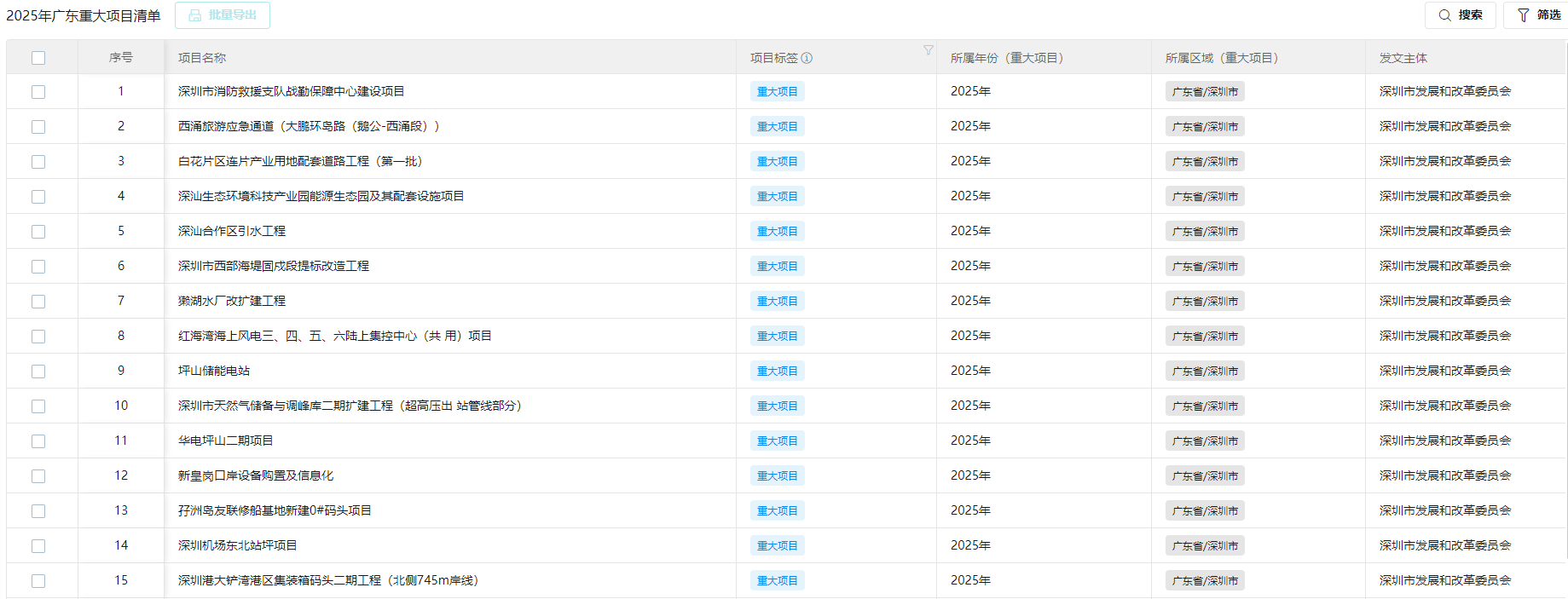Click info icon beside 项目标签 header
The image size is (1568, 599).
point(807,58)
